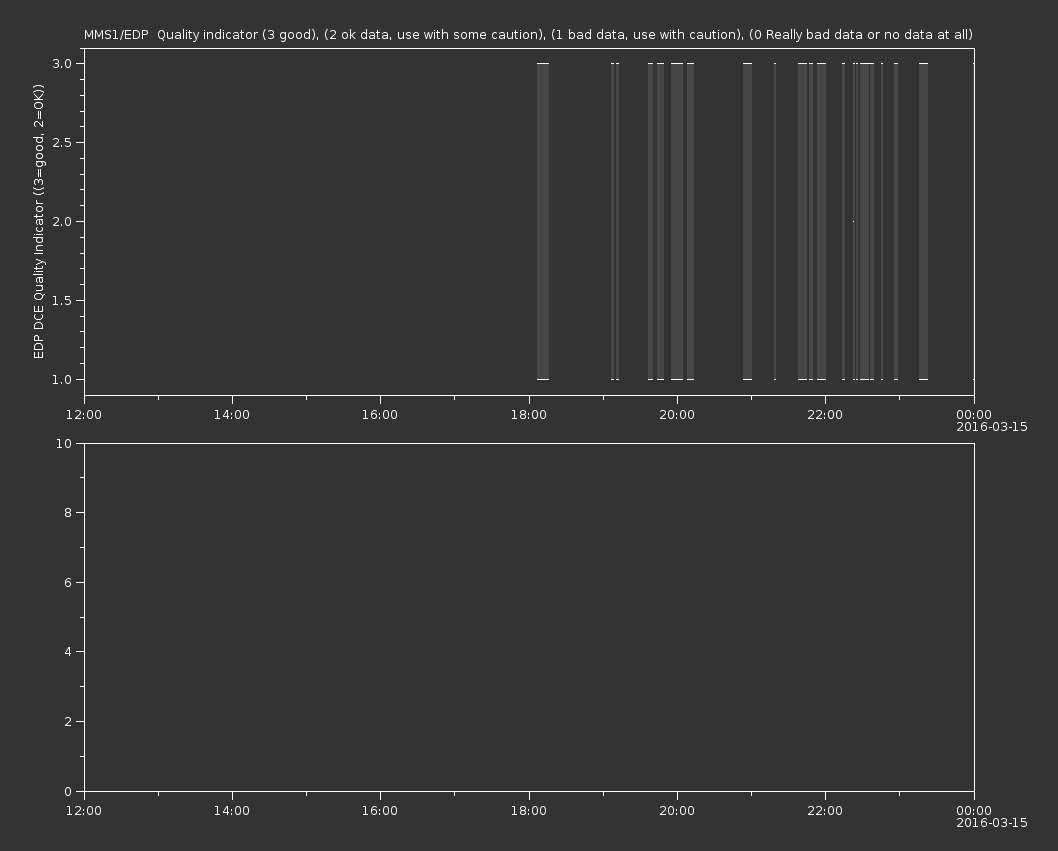The image size is (1058, 851).
Task: Click the 2016-03-15 date under quality plot
Action: coord(991,427)
